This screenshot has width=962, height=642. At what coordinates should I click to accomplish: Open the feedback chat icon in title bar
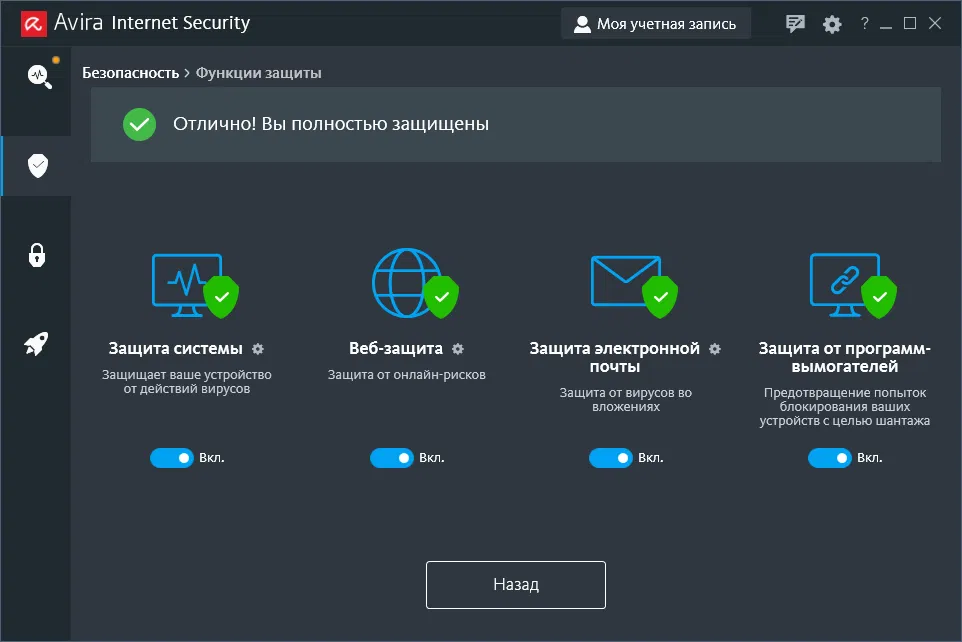[x=795, y=24]
